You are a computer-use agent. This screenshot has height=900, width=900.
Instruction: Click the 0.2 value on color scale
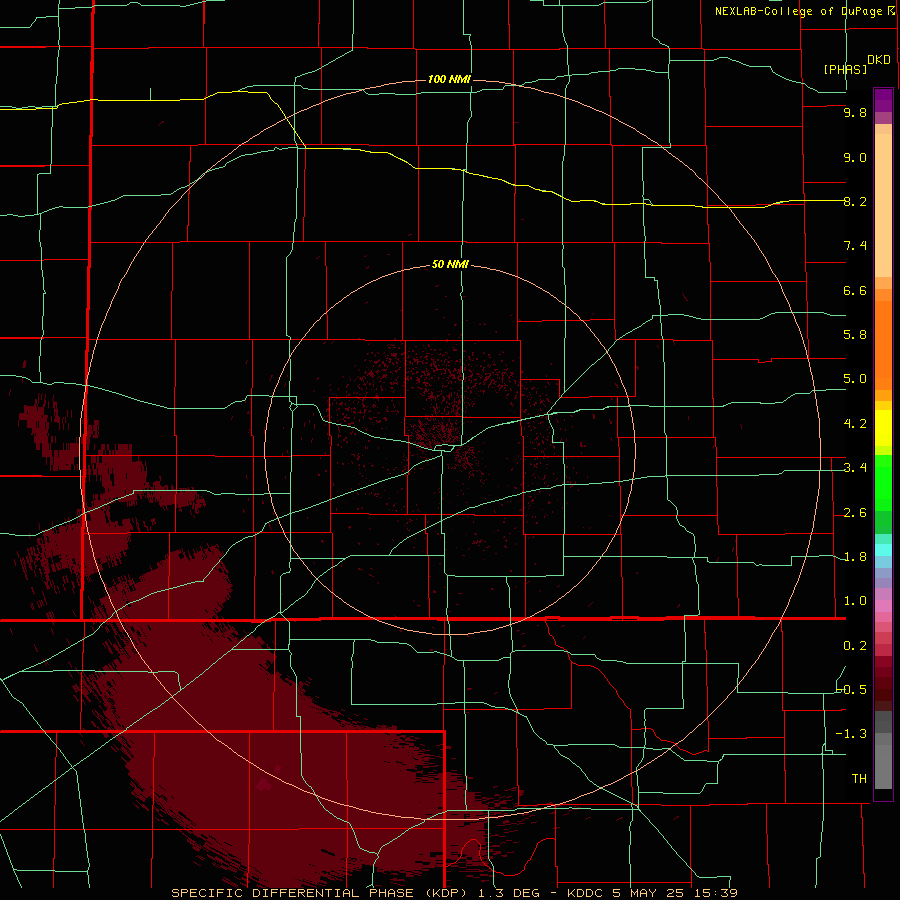(x=855, y=646)
